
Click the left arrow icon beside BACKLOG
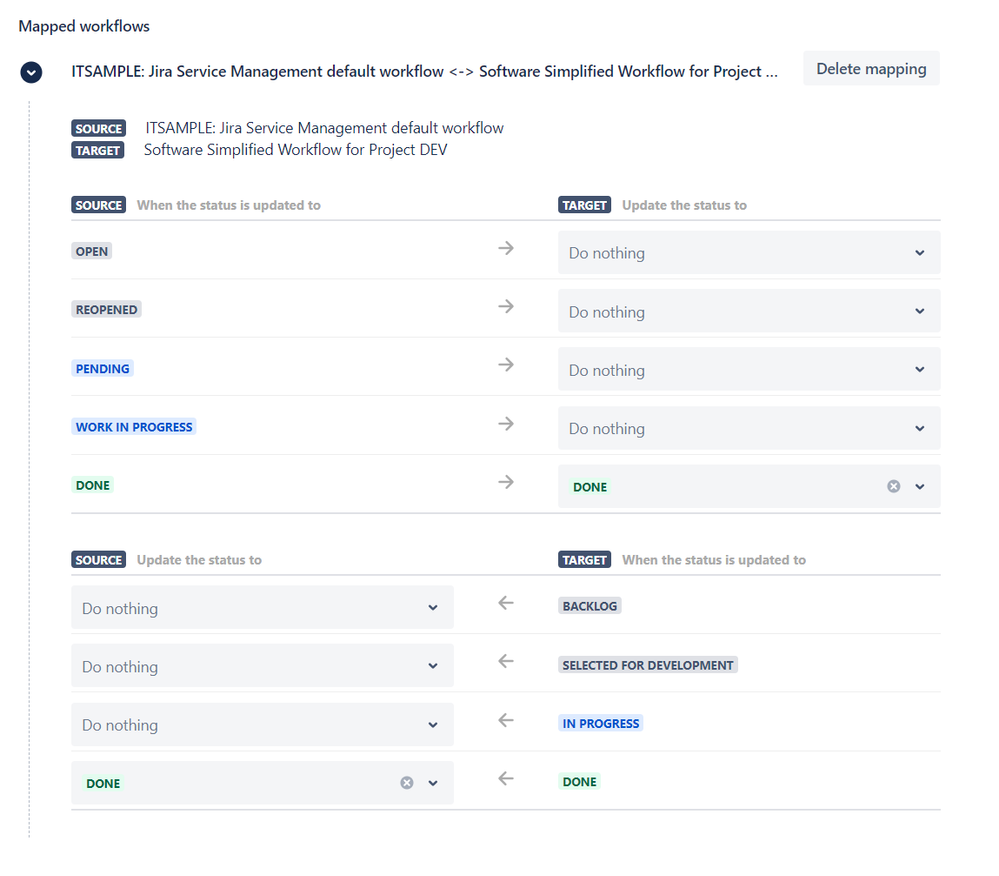point(505,602)
